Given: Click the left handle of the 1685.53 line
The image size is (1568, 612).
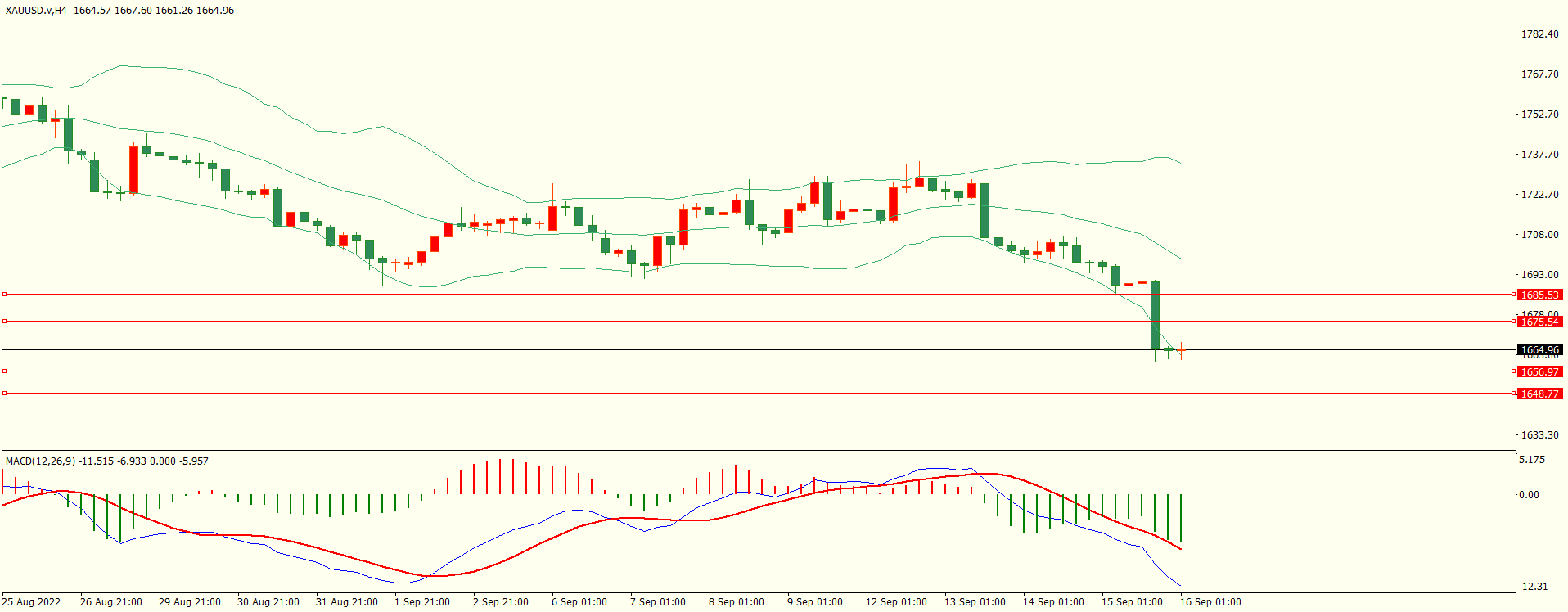Looking at the screenshot, I should pos(4,294).
